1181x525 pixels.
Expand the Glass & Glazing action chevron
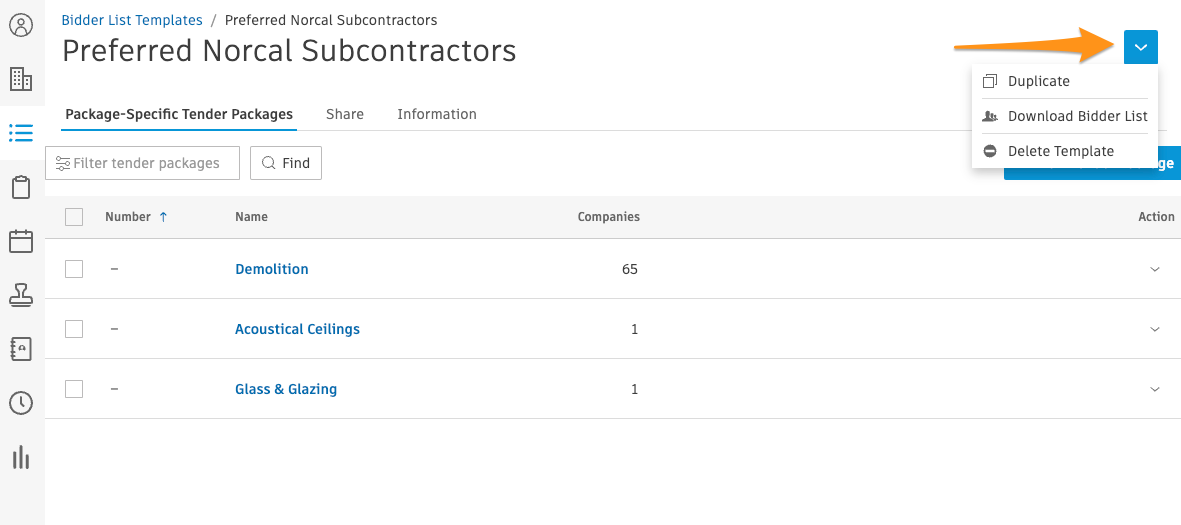click(1155, 389)
